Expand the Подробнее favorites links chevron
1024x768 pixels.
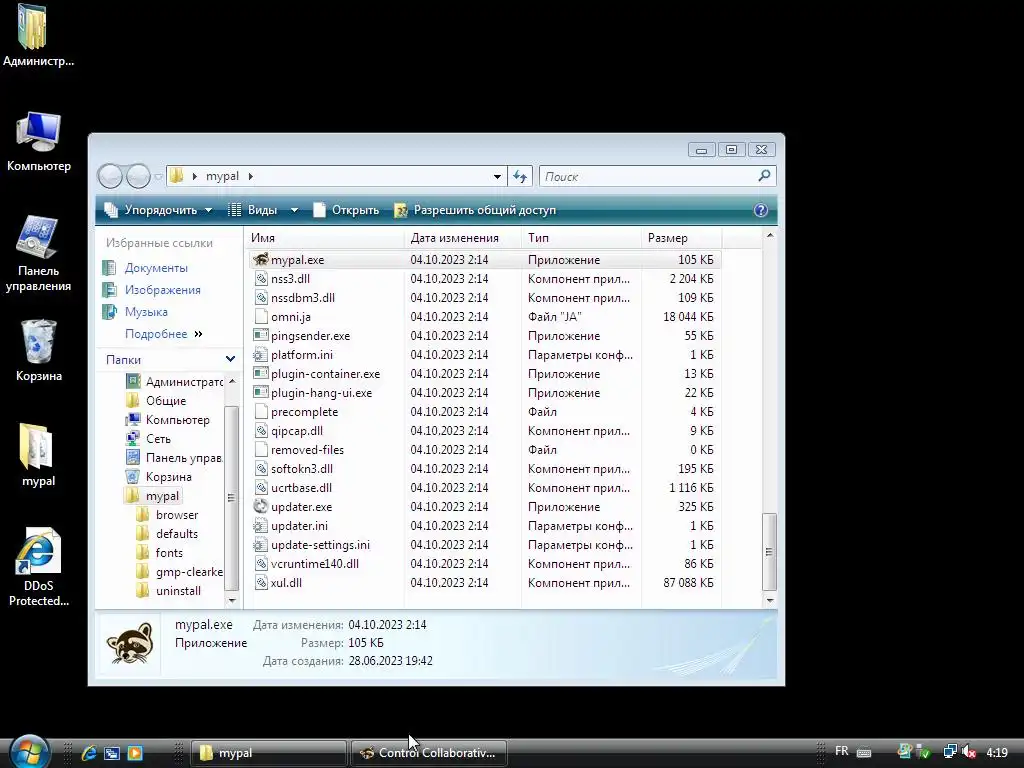pos(198,334)
